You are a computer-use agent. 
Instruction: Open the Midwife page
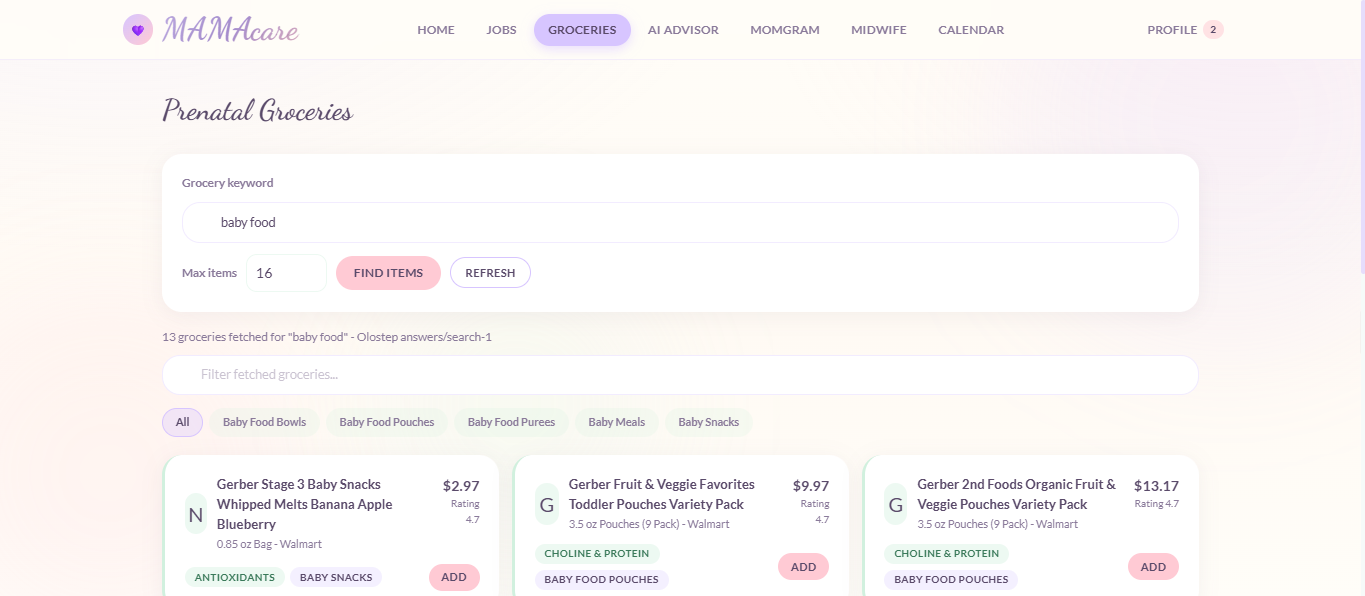tap(879, 30)
